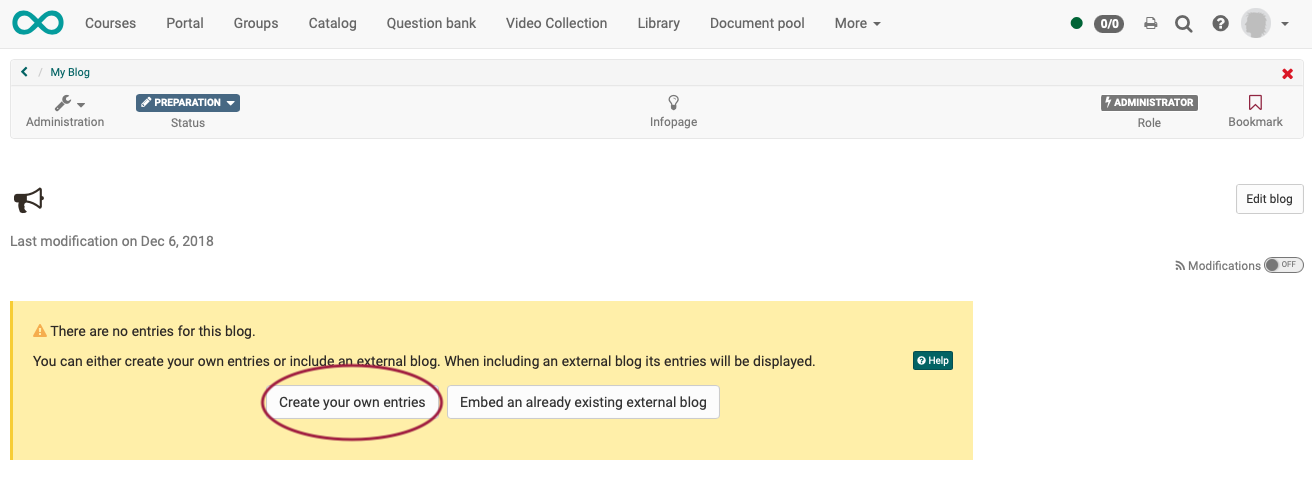Click Embed an already existing external blog
This screenshot has width=1312, height=483.
[583, 402]
